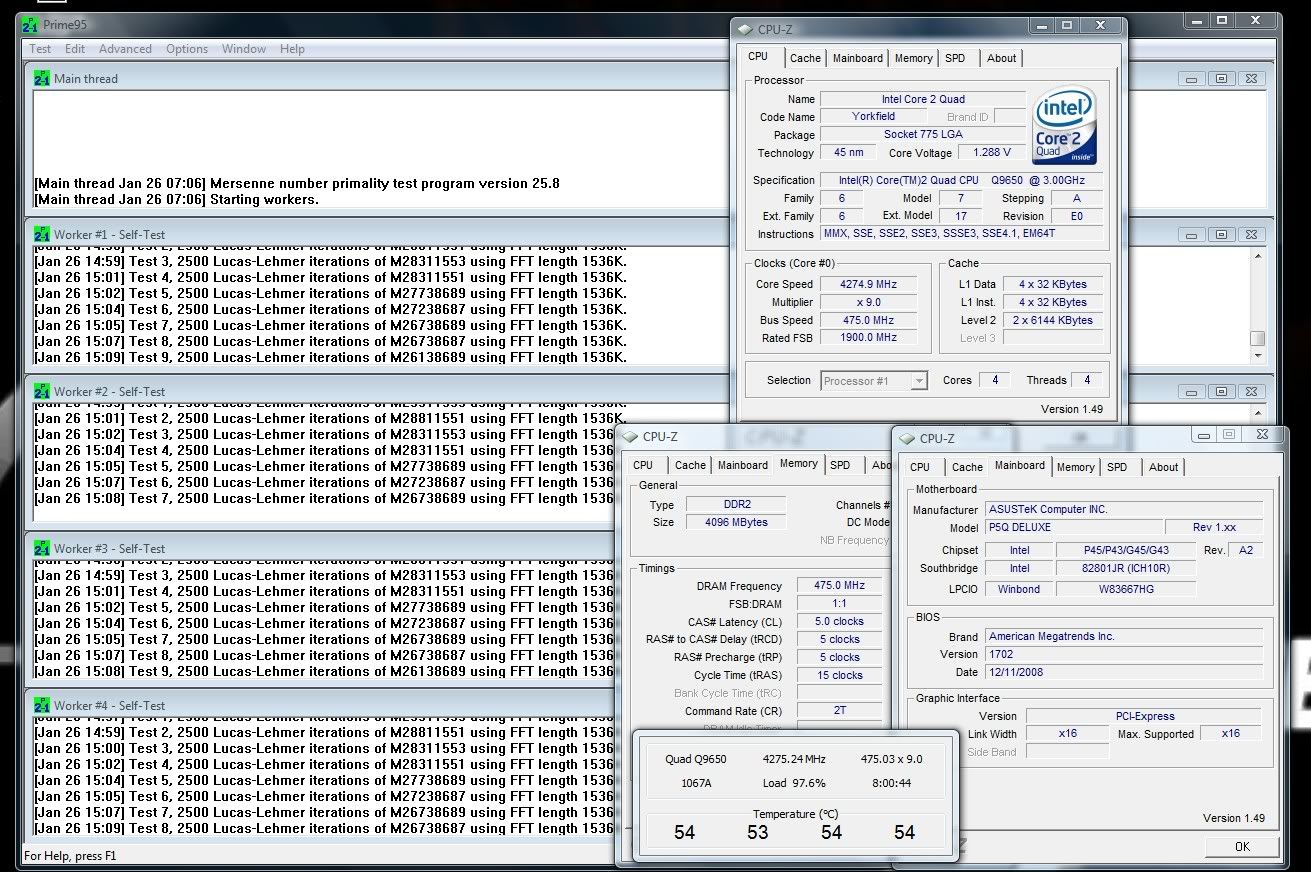Select CPU tab in CPU-Z mainboard window
The height and width of the screenshot is (872, 1311).
pyautogui.click(x=920, y=467)
